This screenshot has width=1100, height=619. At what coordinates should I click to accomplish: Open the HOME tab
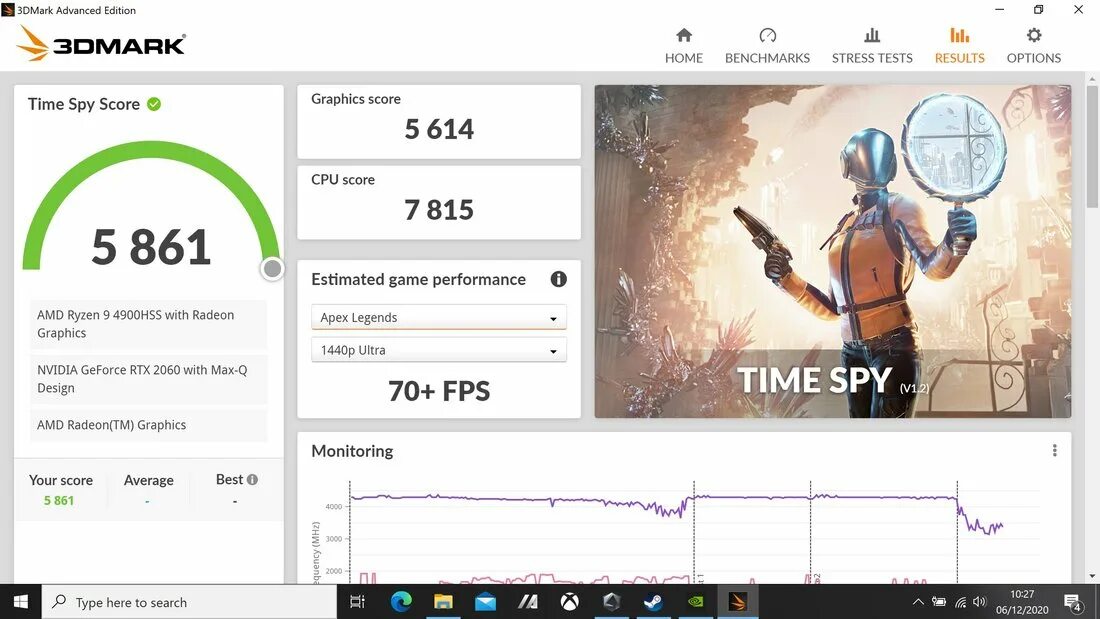coord(683,46)
